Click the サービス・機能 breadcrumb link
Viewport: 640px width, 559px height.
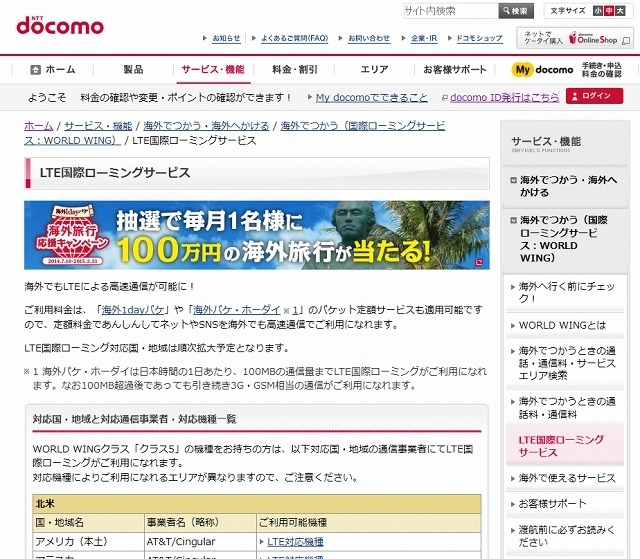click(98, 126)
